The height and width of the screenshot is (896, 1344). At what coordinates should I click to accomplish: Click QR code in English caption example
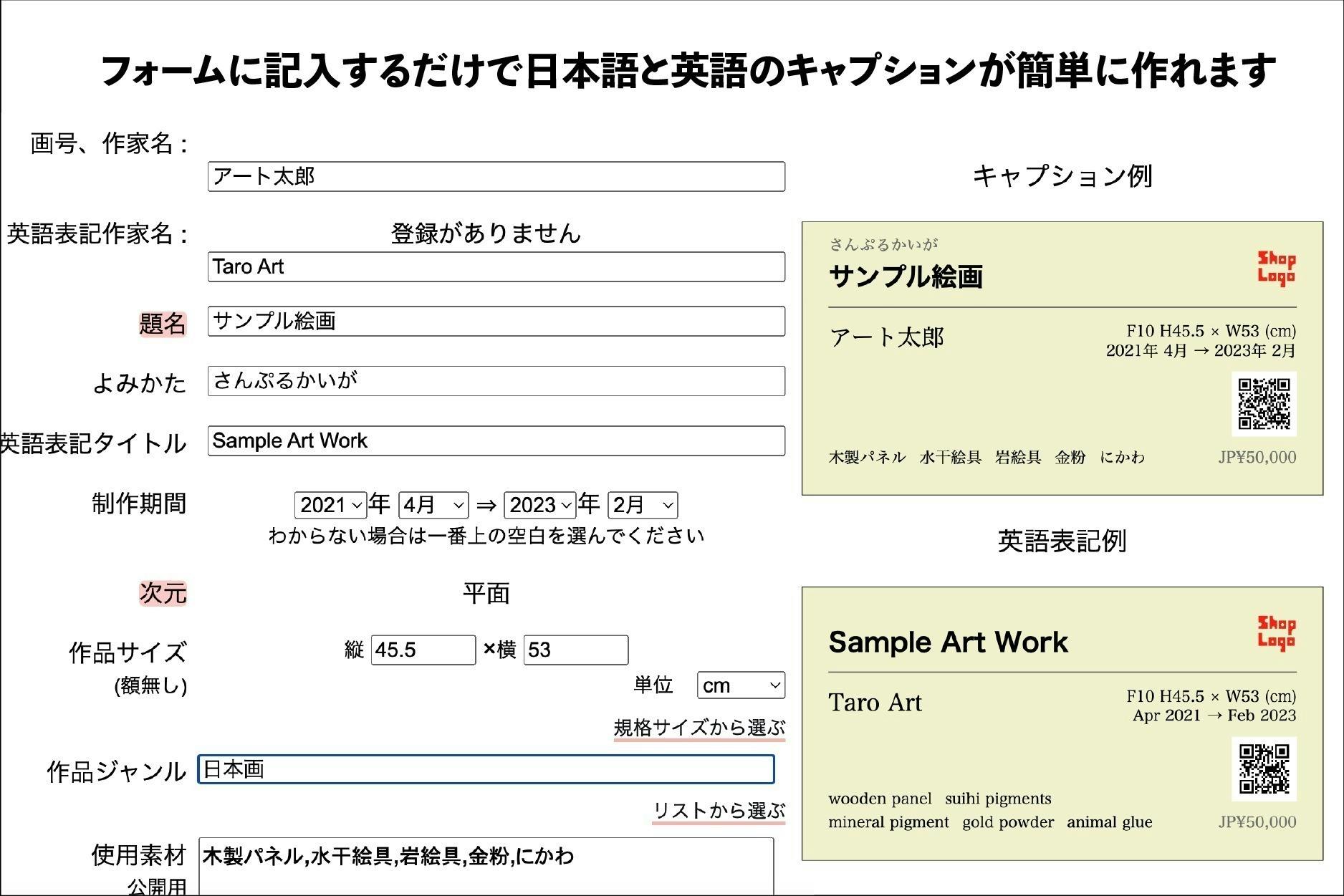(x=1264, y=769)
